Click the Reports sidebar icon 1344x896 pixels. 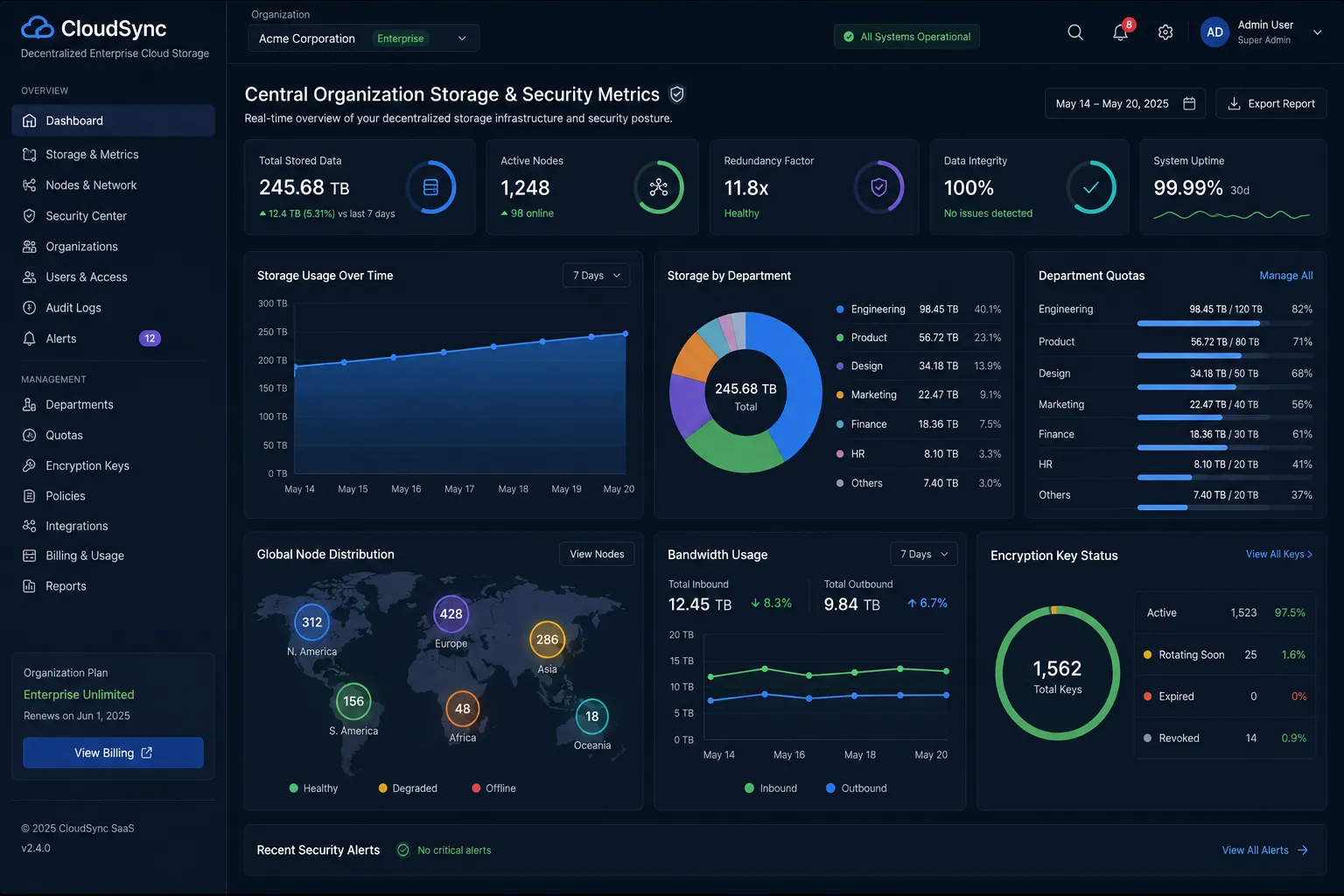[29, 586]
